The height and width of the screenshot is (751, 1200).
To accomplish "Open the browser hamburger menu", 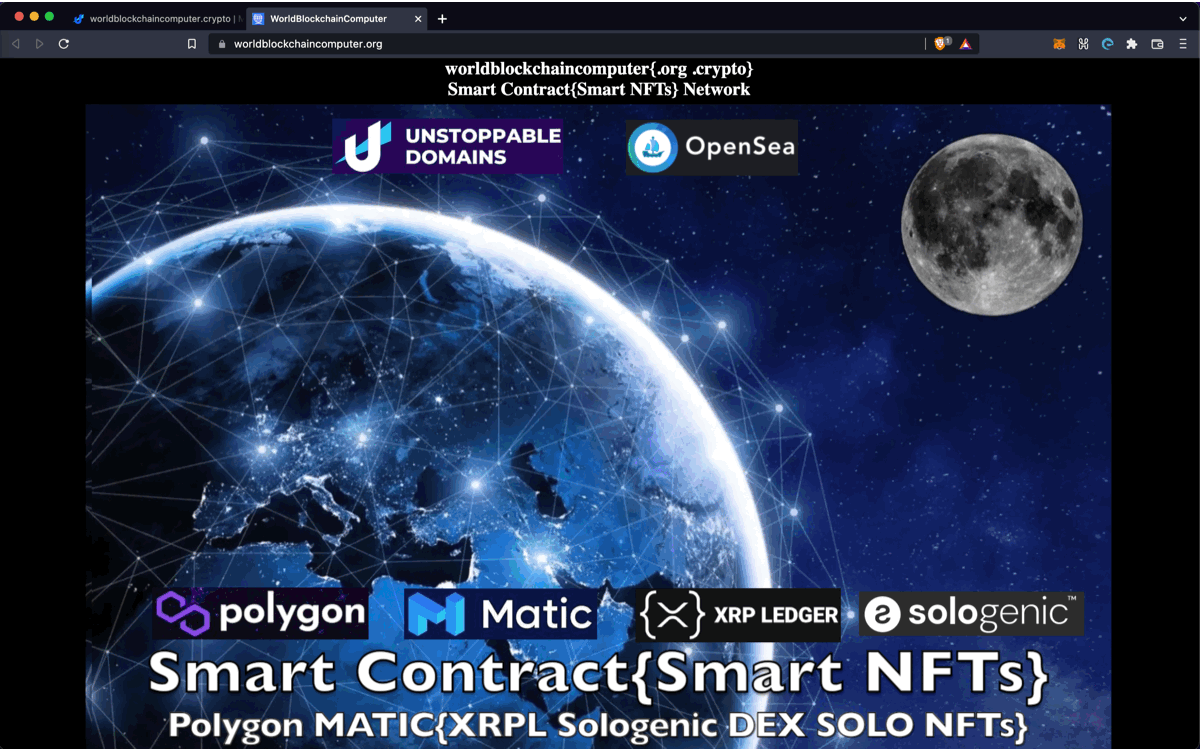I will (1182, 44).
